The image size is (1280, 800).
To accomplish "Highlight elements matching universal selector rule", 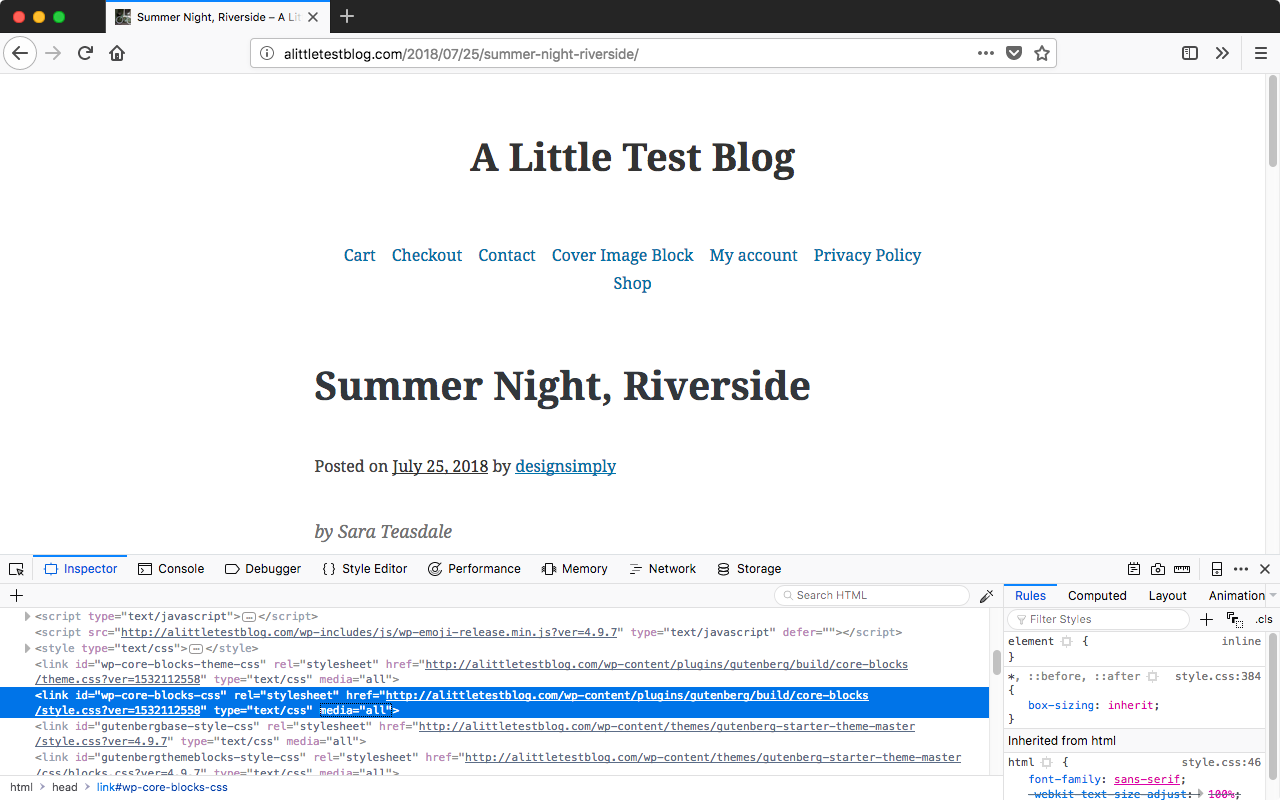I will (x=1152, y=677).
